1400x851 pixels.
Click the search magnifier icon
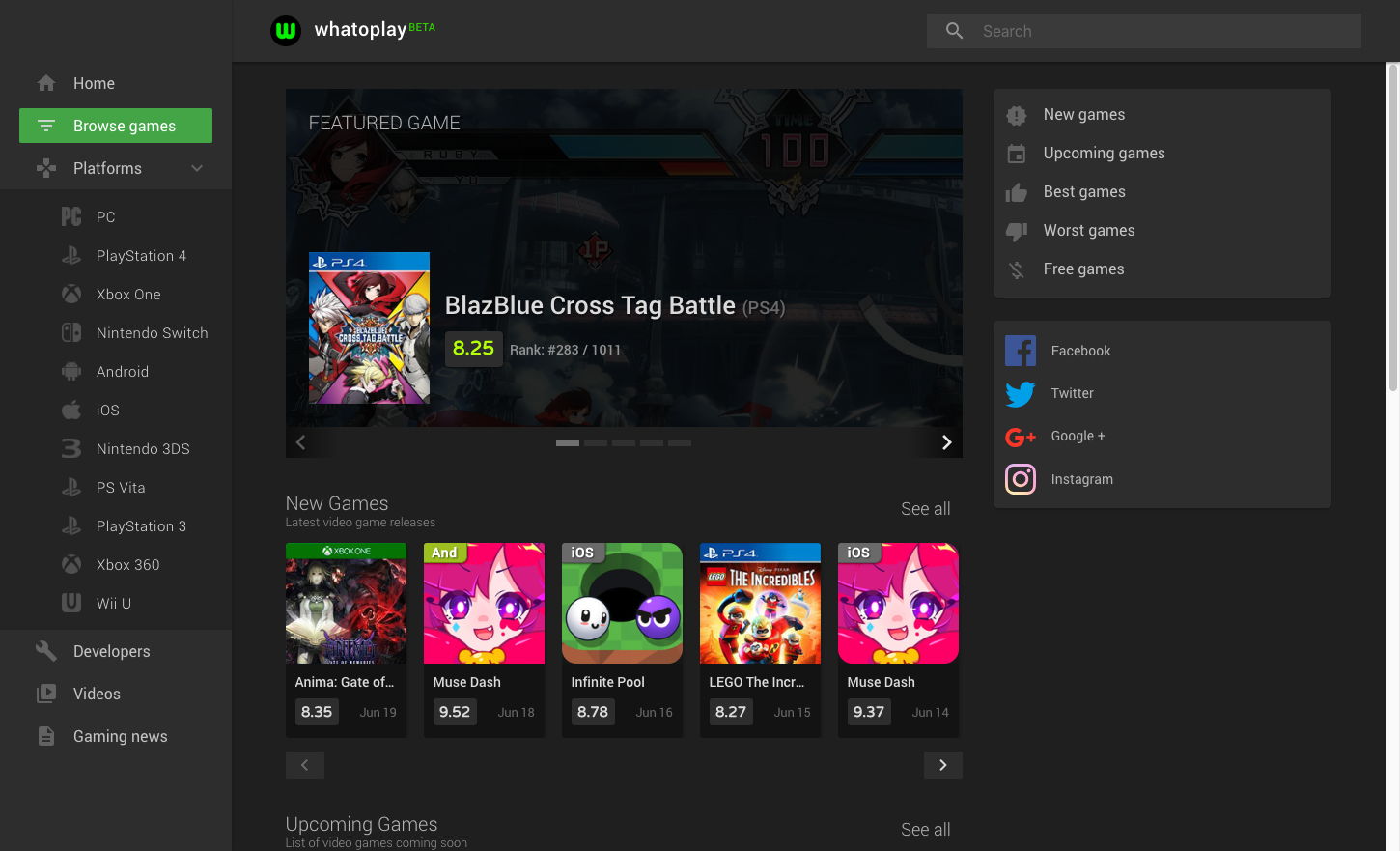(954, 31)
